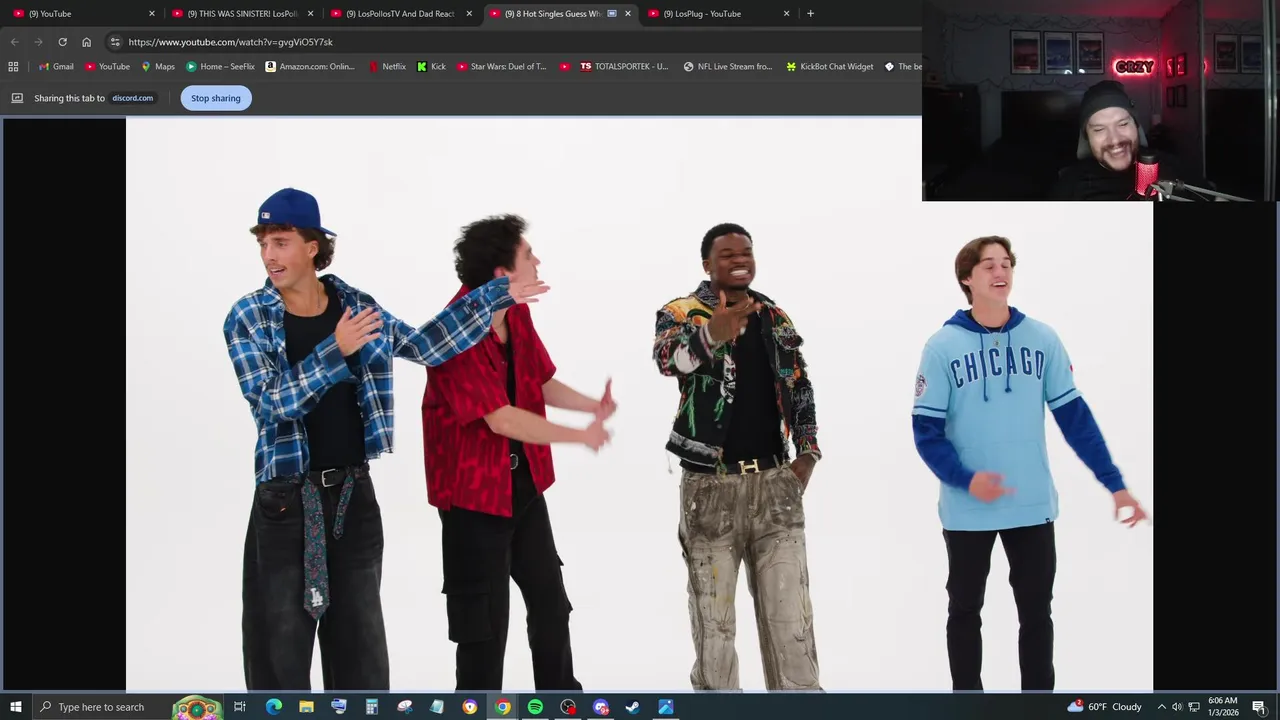Open the 'TOTALSPORTEK - U...' bookmark
Screen dimensions: 1280x720
click(x=624, y=67)
